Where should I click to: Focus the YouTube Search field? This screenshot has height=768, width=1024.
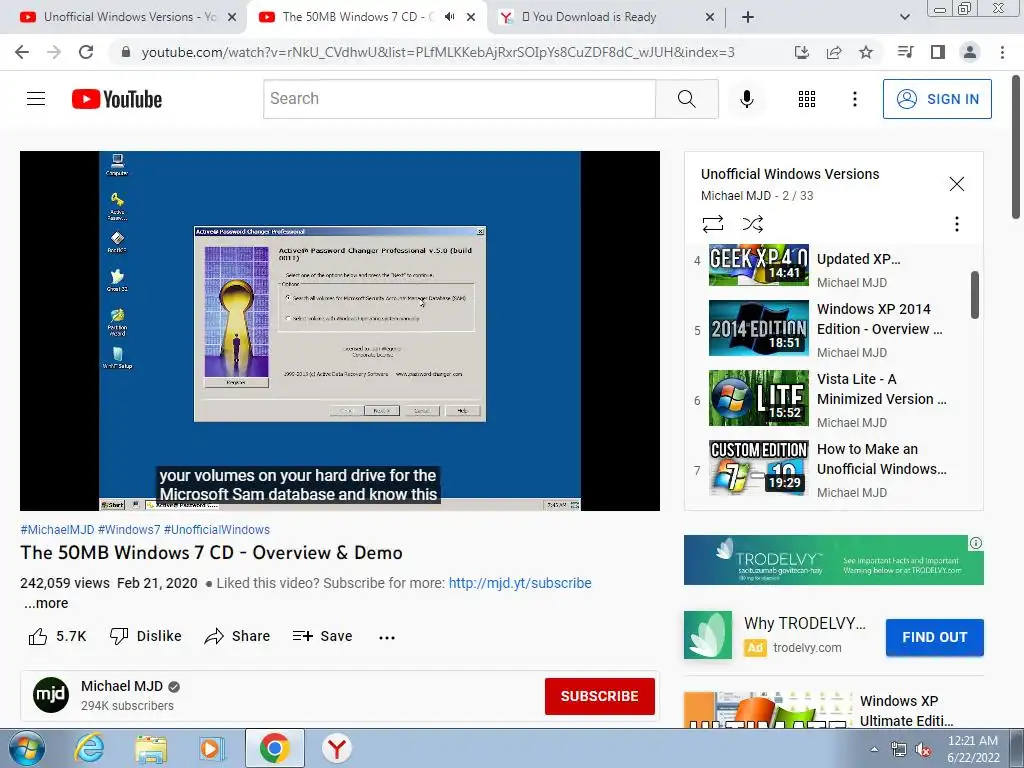point(459,99)
